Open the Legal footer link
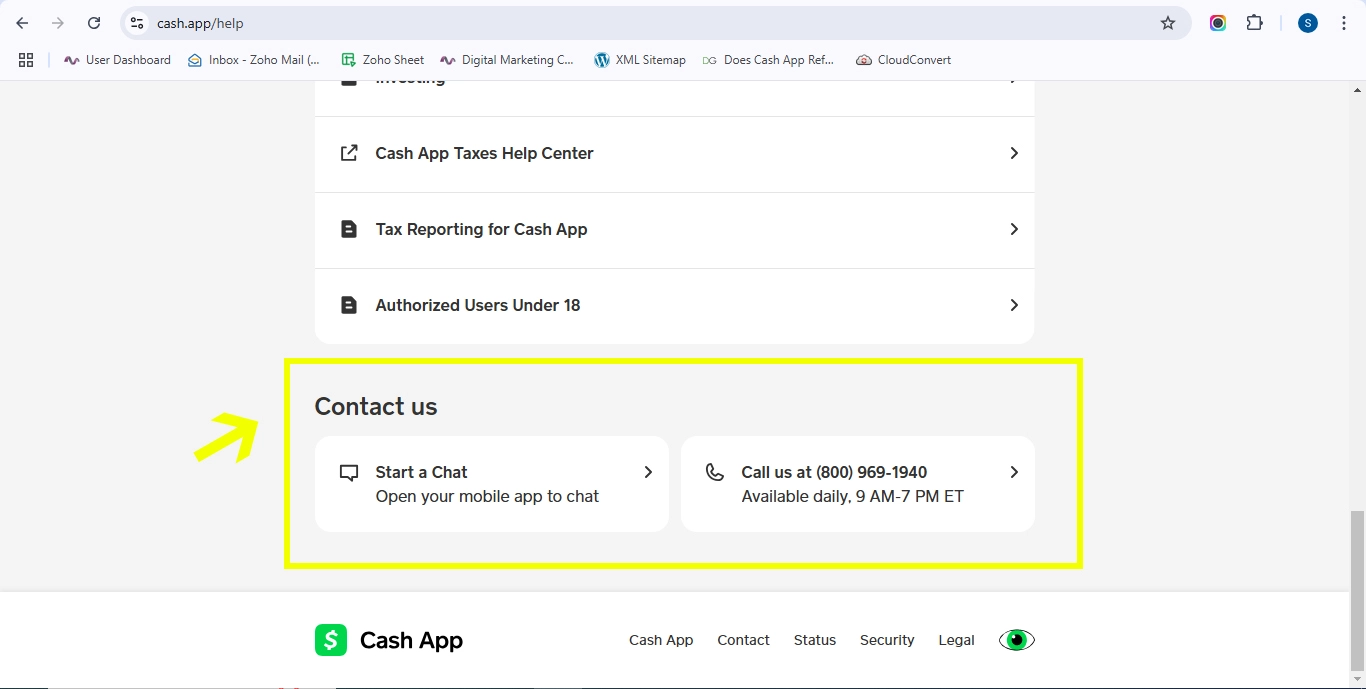Image resolution: width=1366 pixels, height=689 pixels. (956, 640)
